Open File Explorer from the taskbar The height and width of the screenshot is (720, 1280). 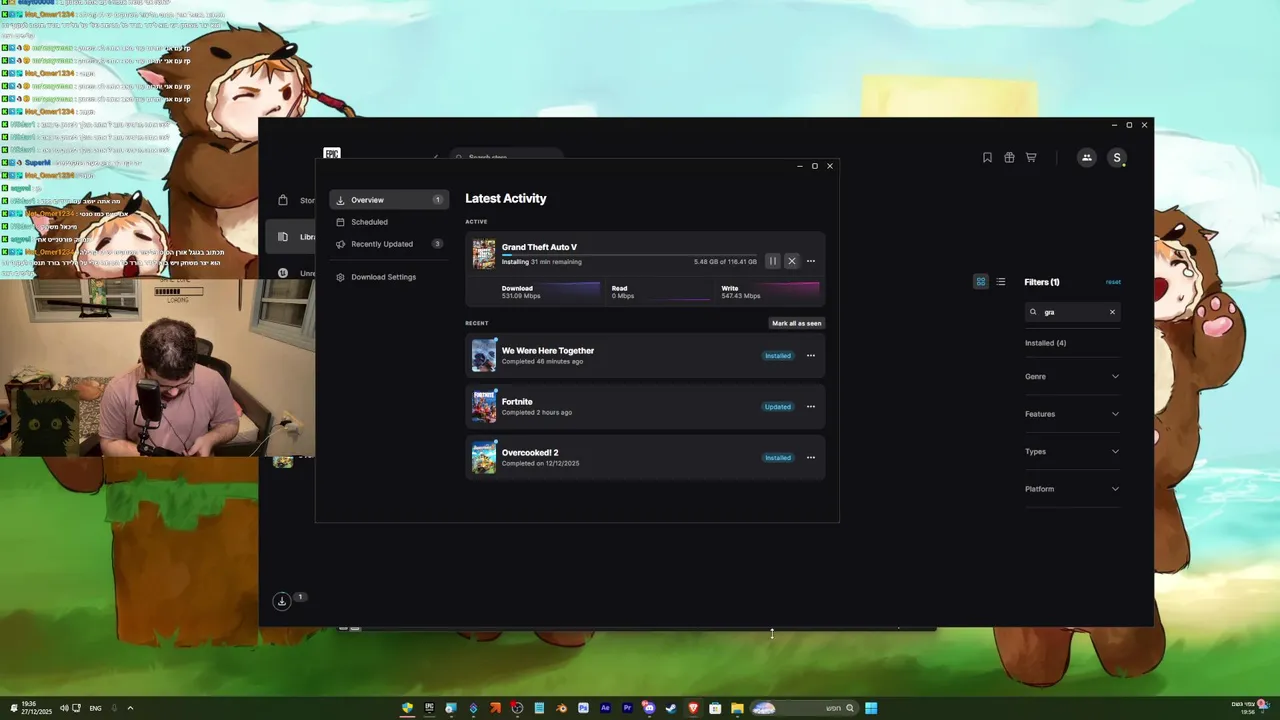tap(737, 708)
